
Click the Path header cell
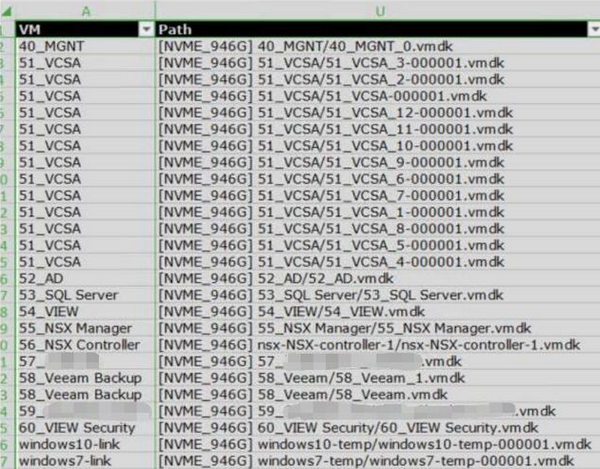pyautogui.click(x=378, y=29)
